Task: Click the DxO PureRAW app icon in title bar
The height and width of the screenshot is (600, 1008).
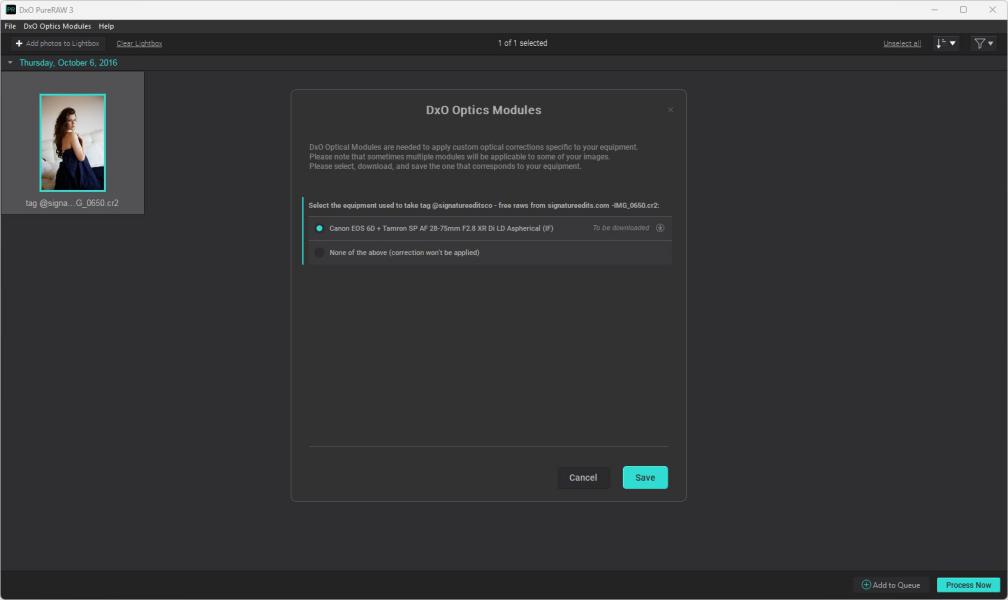Action: pos(11,10)
